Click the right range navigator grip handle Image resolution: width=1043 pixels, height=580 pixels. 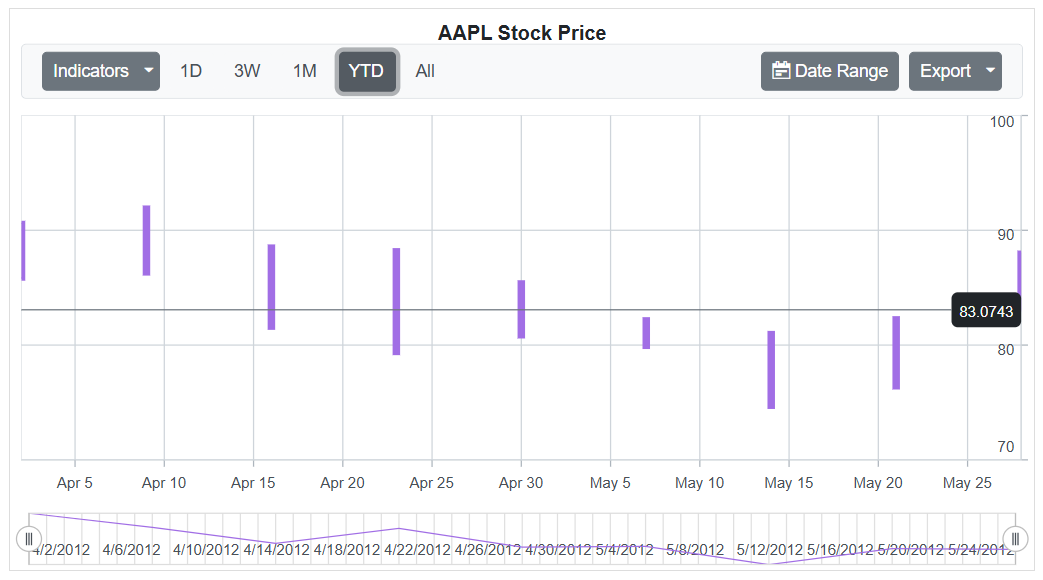point(1015,539)
